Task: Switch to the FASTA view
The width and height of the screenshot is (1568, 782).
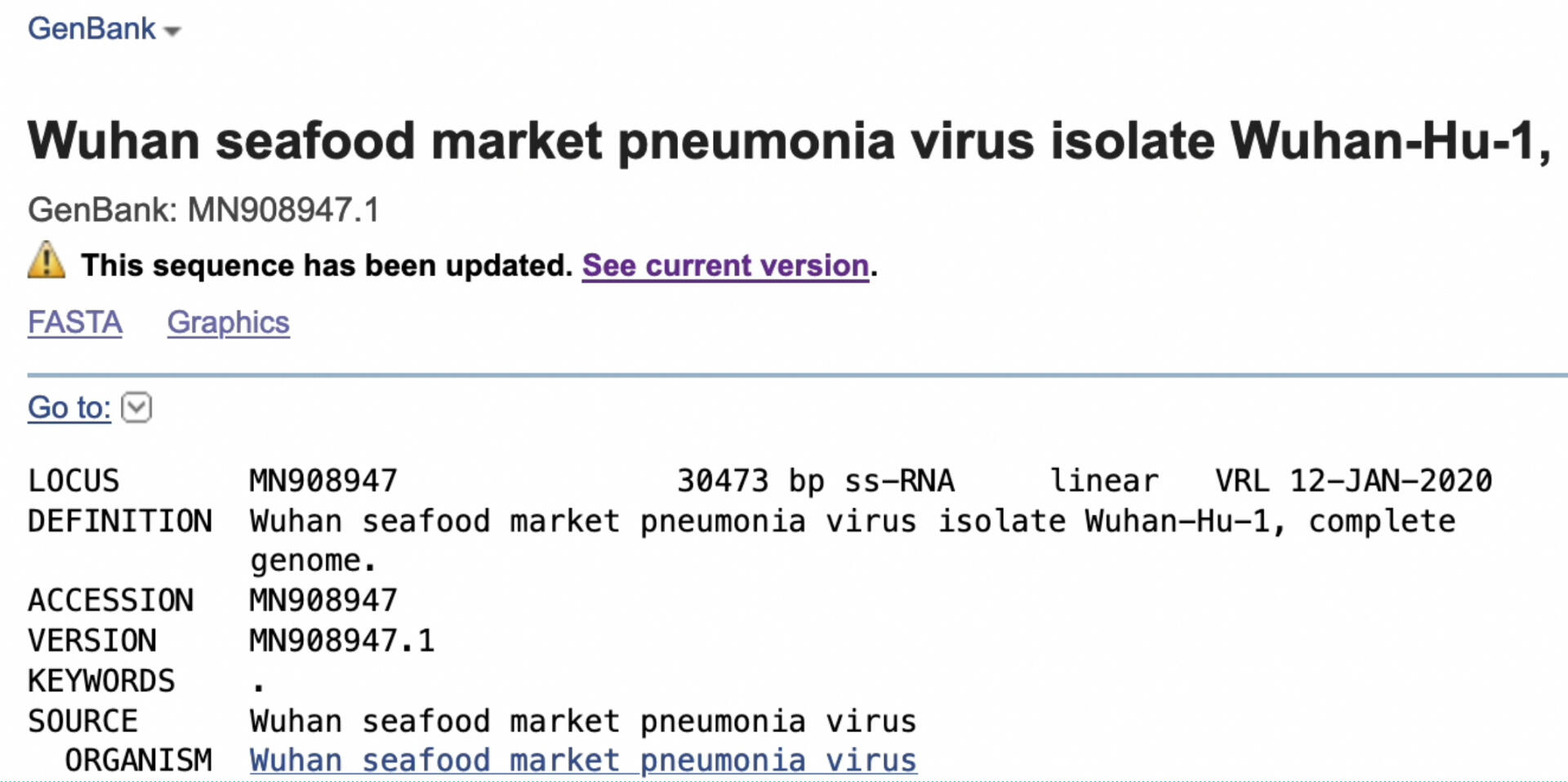Action: [75, 323]
